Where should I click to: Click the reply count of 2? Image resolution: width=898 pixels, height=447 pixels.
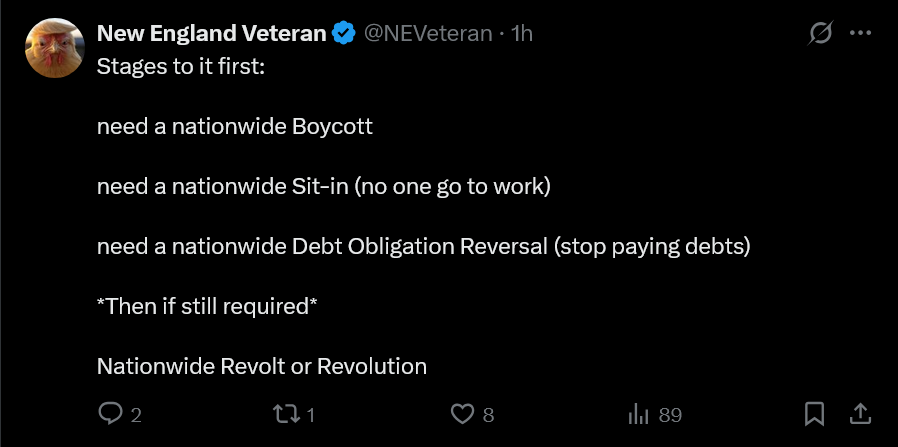136,414
